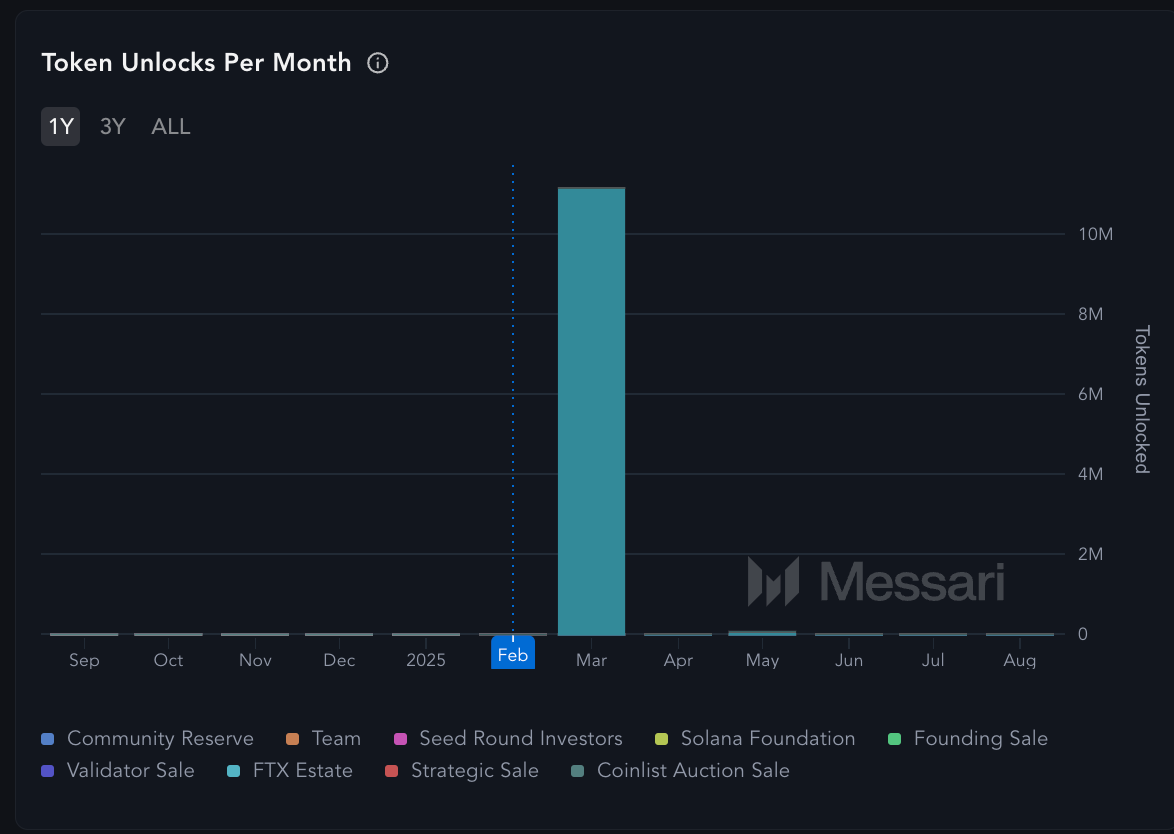Toggle Coinlist Auction Sale legend entry
Viewport: 1174px width, 834px height.
pyautogui.click(x=692, y=771)
